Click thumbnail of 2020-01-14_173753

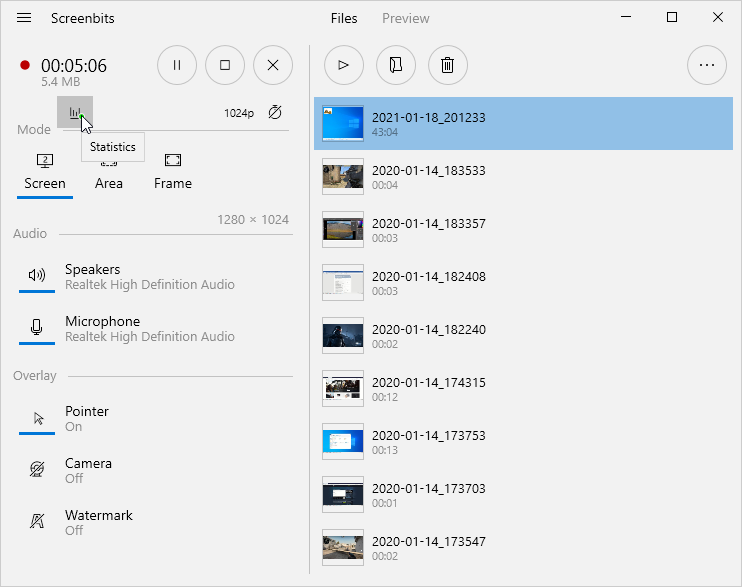pyautogui.click(x=343, y=442)
